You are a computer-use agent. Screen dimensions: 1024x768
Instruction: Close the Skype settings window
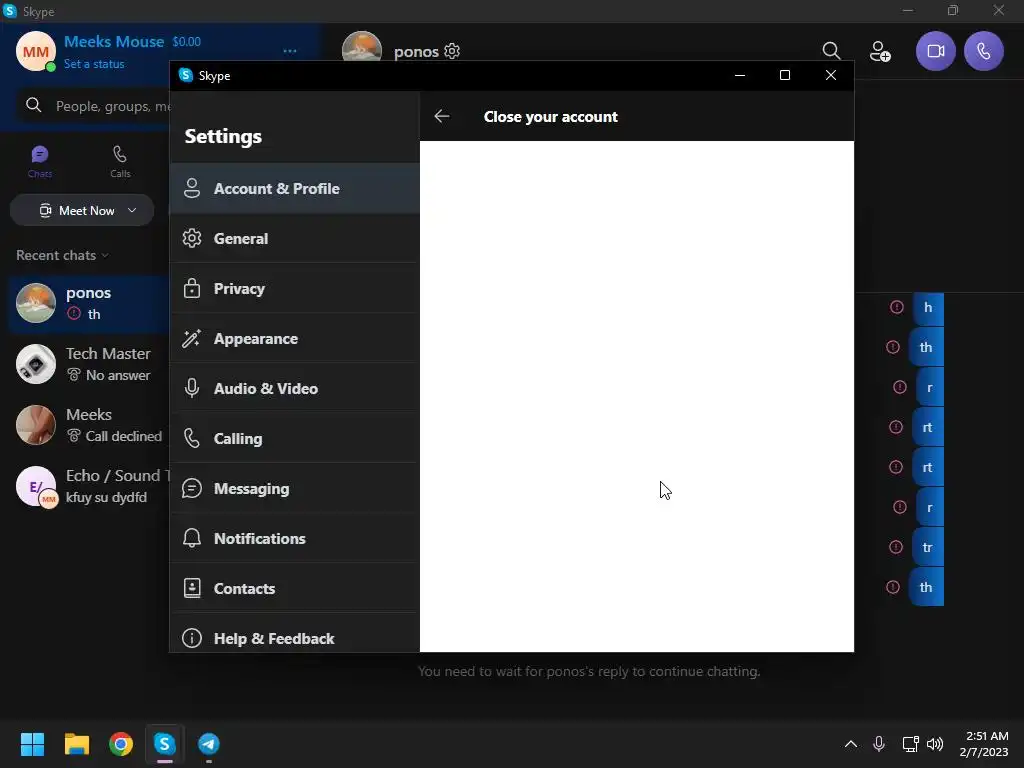pyautogui.click(x=831, y=75)
